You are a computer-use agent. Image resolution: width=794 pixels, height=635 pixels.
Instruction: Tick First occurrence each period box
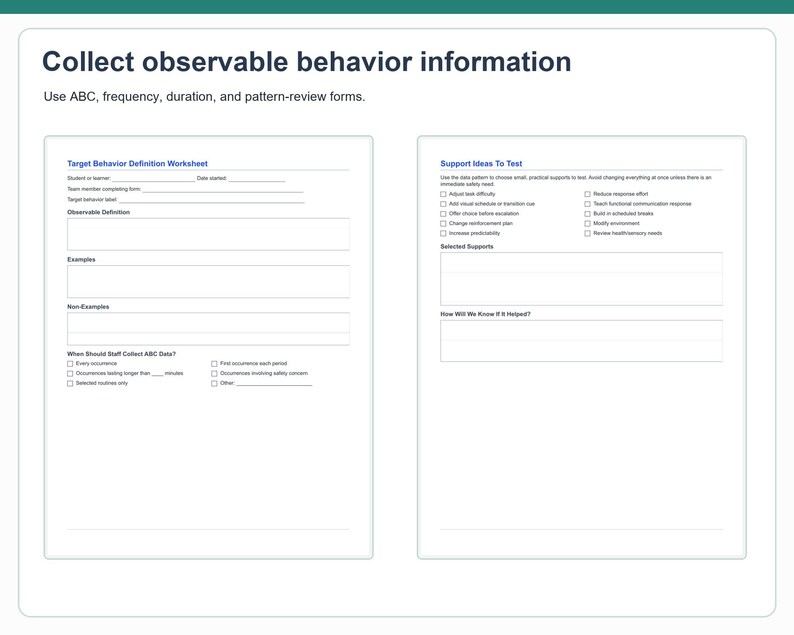coord(214,364)
